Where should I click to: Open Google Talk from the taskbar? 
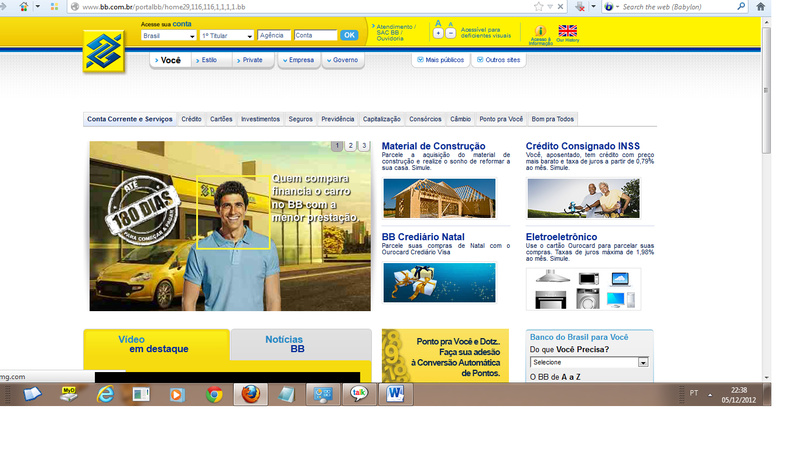point(359,394)
